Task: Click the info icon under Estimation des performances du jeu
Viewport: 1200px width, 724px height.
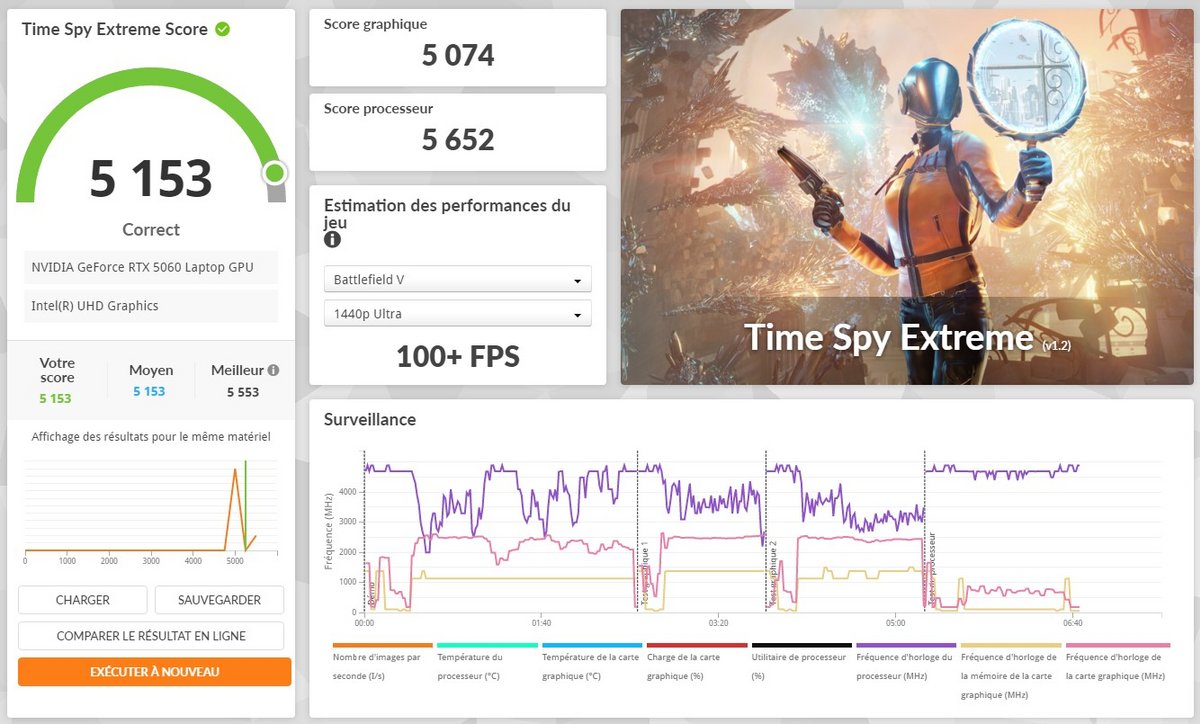Action: (332, 240)
